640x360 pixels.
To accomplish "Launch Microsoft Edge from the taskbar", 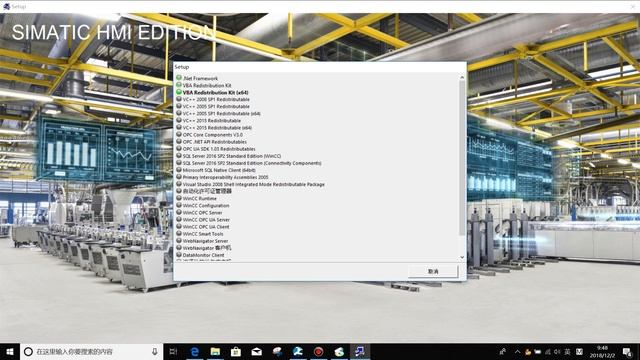I will point(195,351).
